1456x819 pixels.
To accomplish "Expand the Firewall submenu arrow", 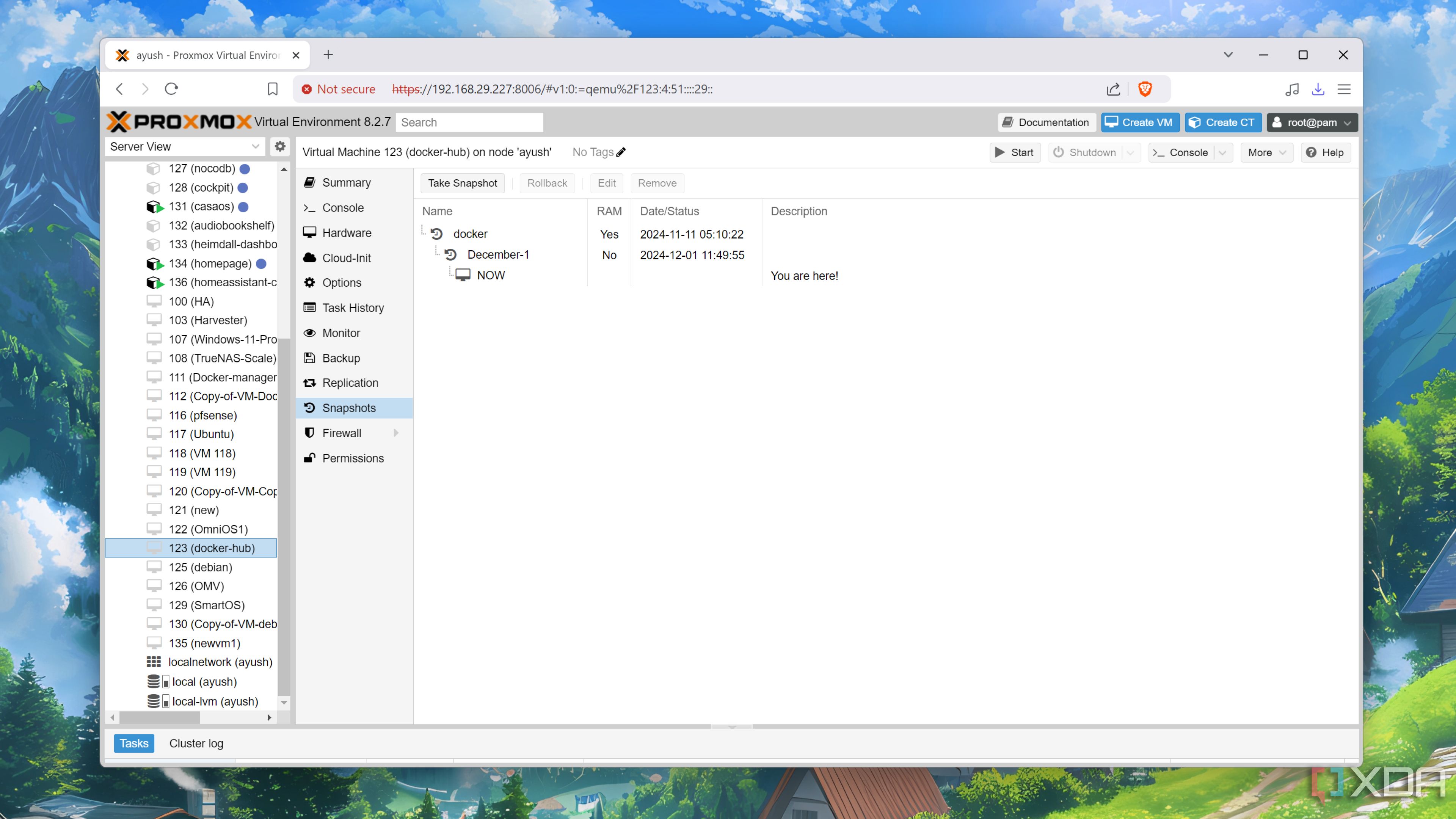I will click(x=395, y=433).
